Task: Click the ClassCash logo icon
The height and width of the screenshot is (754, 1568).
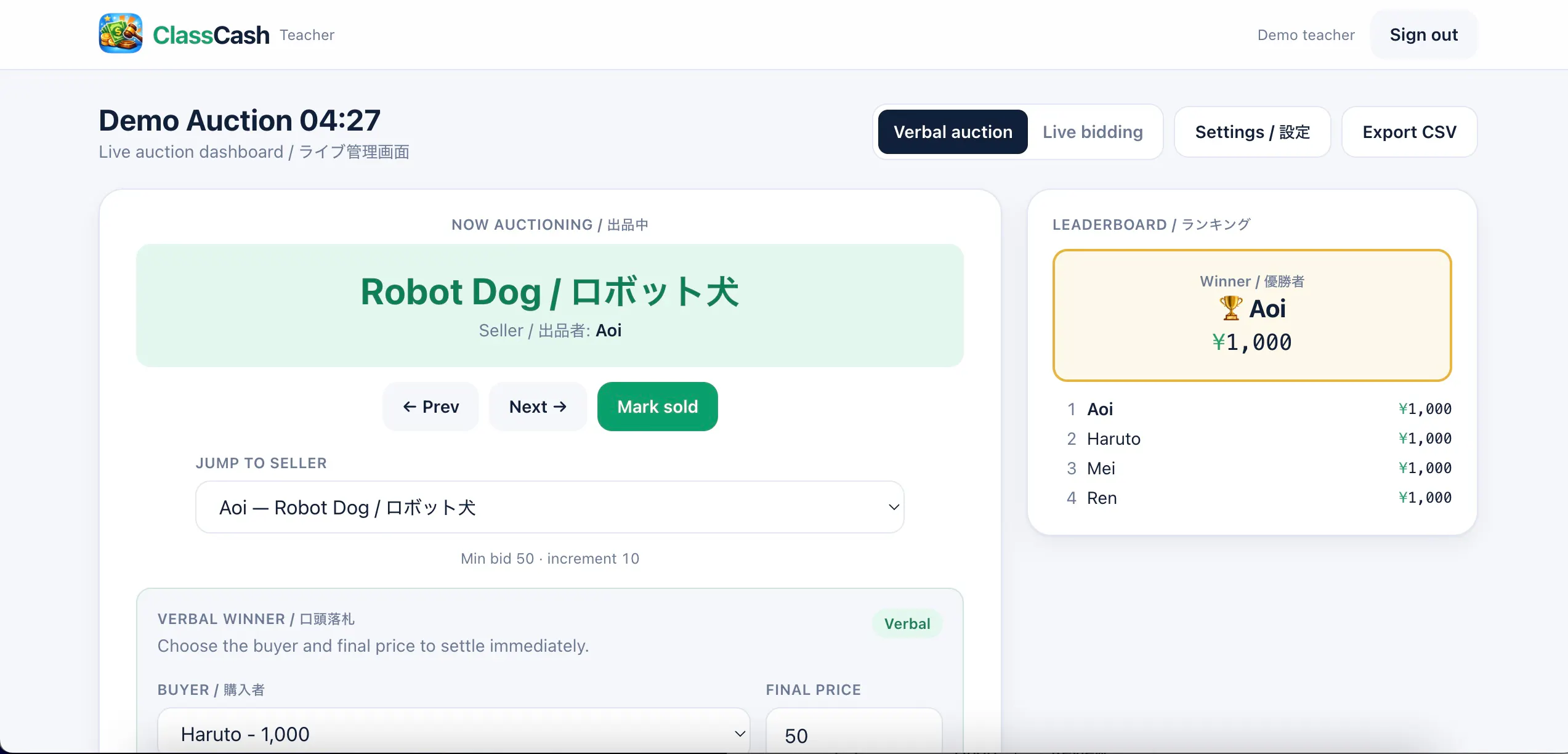Action: coord(121,34)
